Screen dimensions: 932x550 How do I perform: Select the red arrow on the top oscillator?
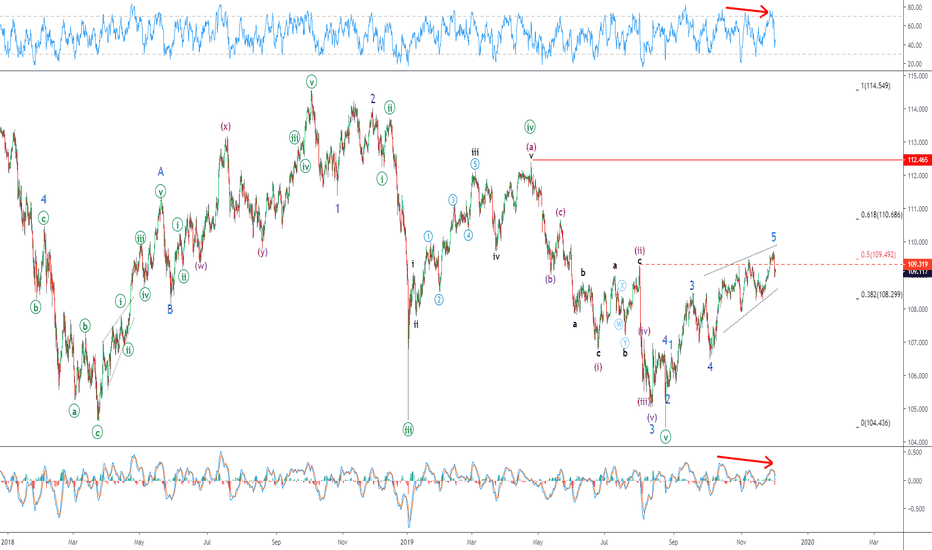click(x=749, y=10)
